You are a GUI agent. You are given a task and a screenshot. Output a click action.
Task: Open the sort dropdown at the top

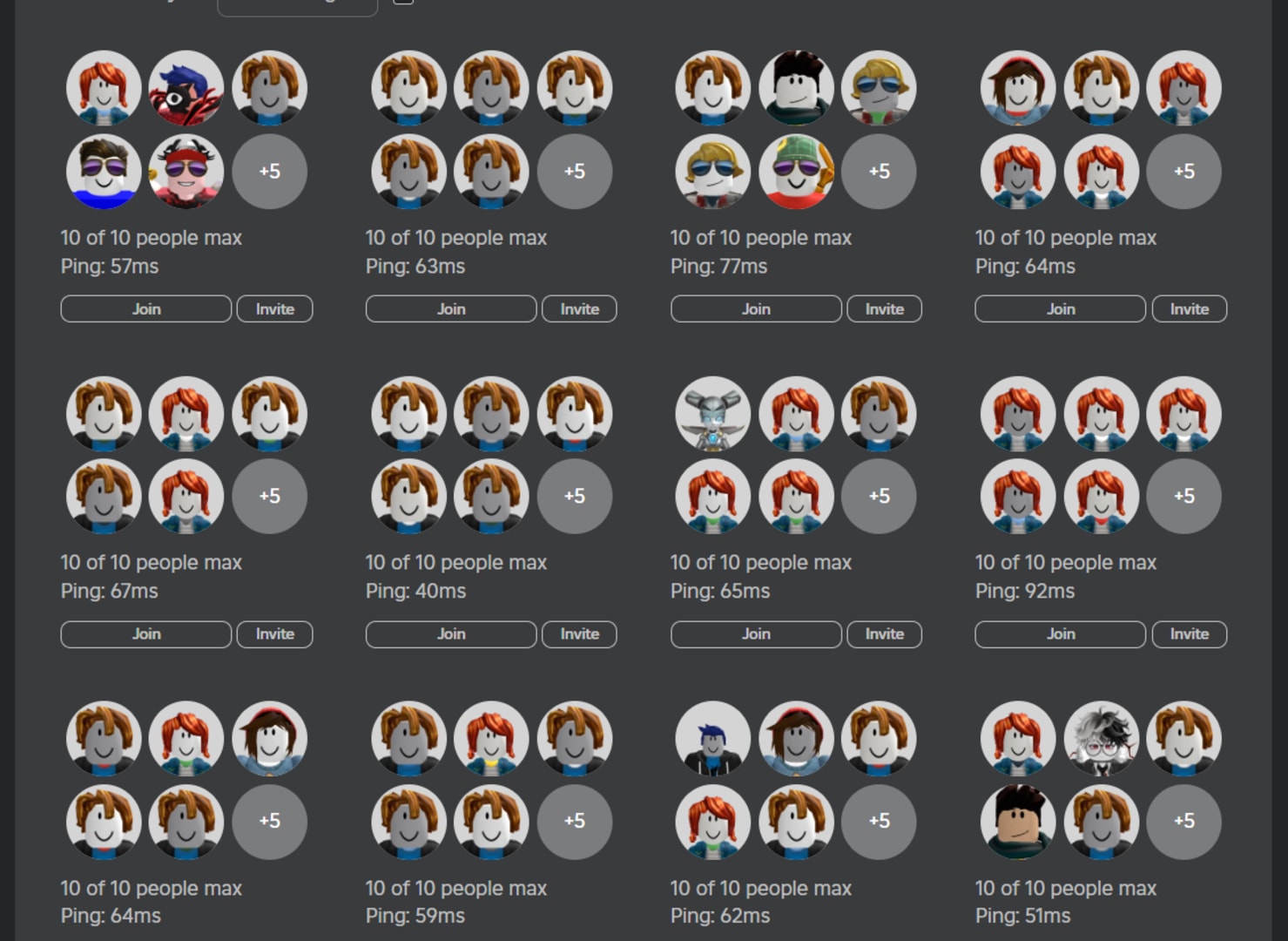296,5
